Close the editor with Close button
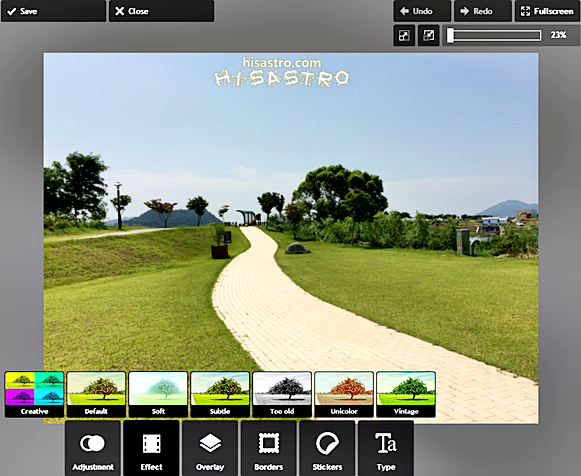The width and height of the screenshot is (581, 476). pos(162,11)
